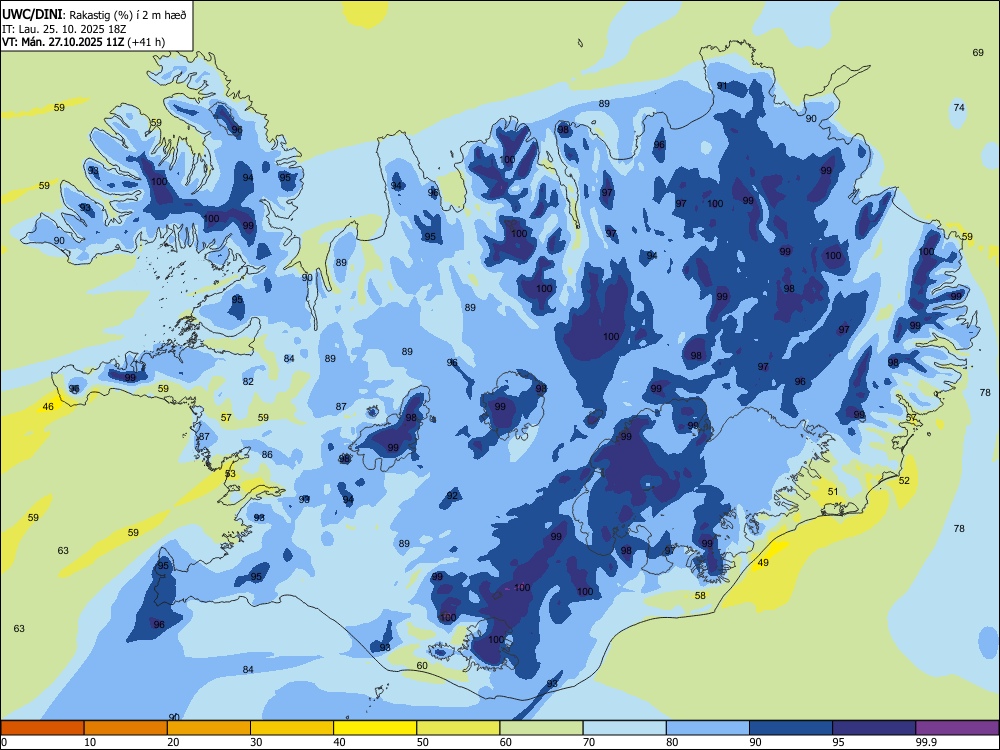Screen dimensions: 1000x750
Task: Click the orange 10–20 legend swatch
Action: 126,728
